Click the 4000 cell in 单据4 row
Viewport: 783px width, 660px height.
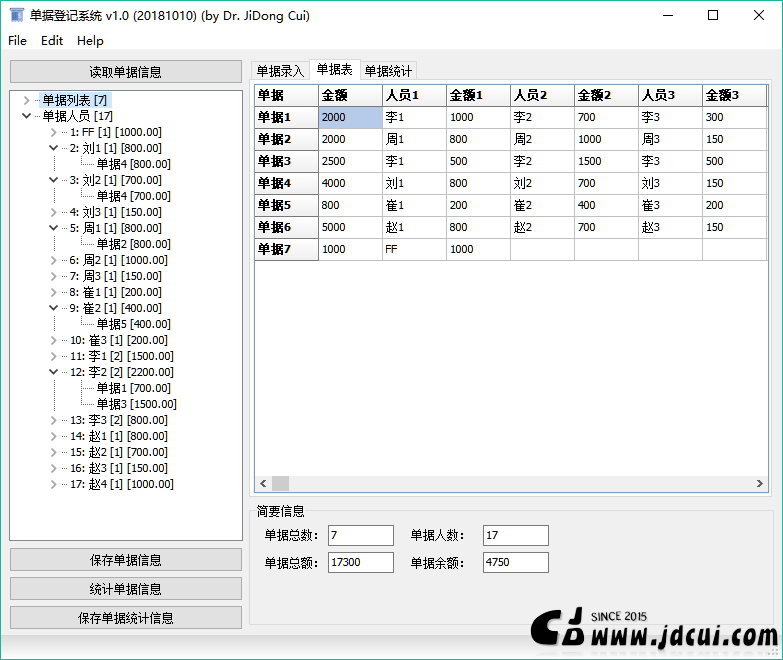coord(350,183)
